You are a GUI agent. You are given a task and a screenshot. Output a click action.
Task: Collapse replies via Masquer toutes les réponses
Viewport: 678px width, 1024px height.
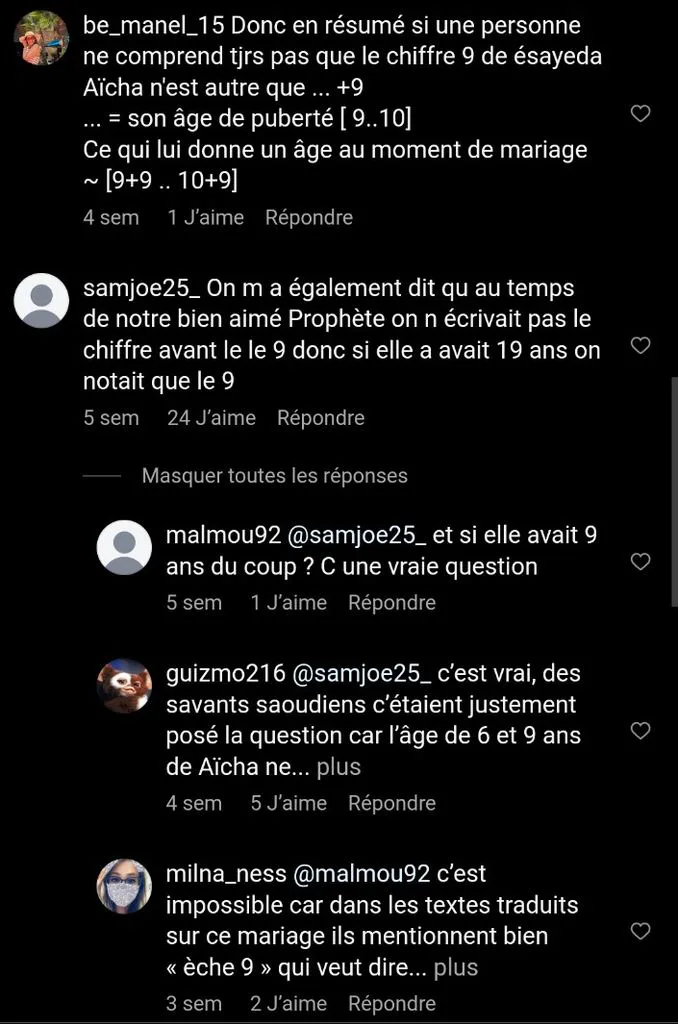(x=274, y=475)
